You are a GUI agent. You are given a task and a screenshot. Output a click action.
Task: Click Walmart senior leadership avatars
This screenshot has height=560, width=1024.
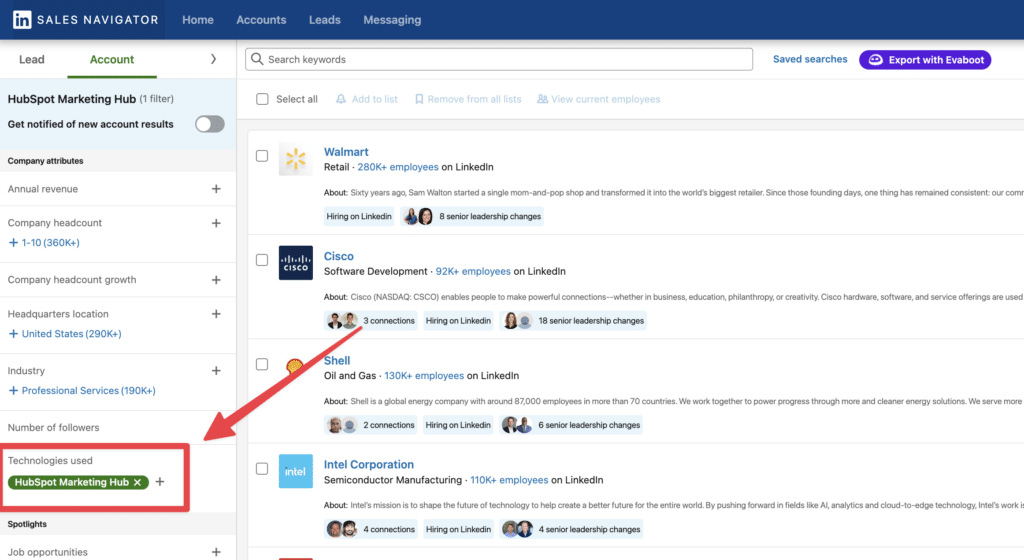pos(418,217)
